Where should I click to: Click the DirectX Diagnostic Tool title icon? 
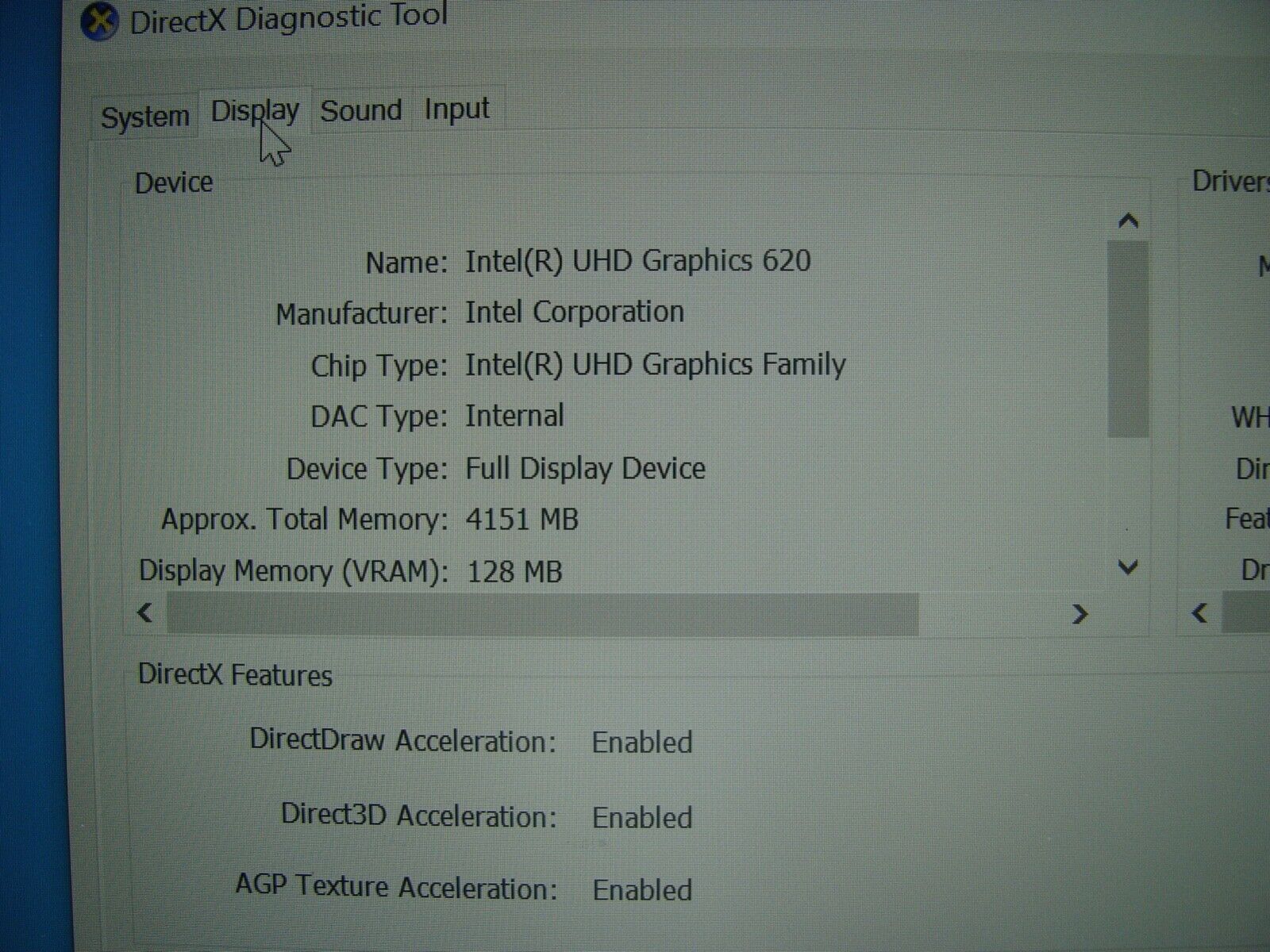pos(99,21)
